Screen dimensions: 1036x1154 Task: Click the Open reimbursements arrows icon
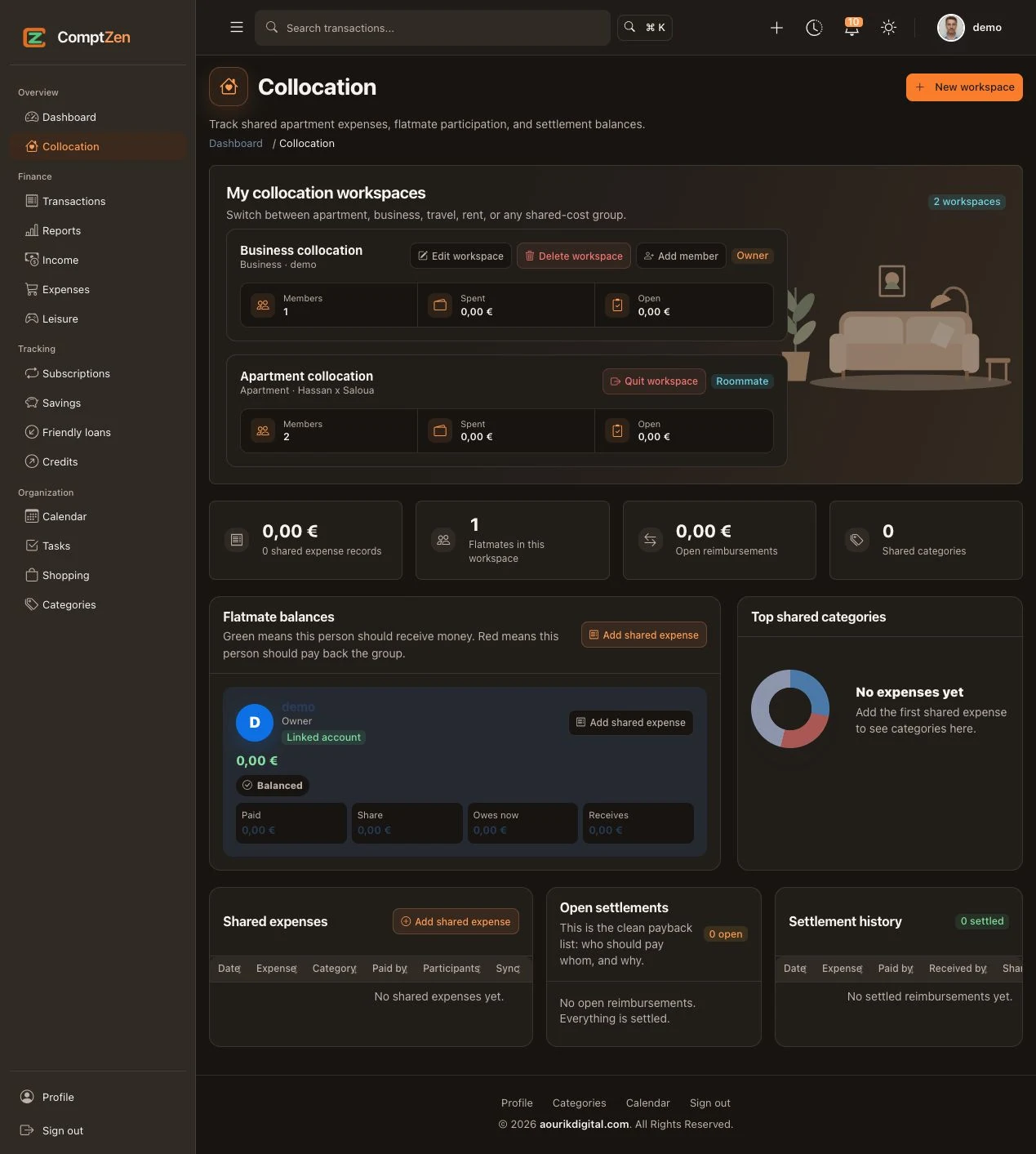click(651, 540)
